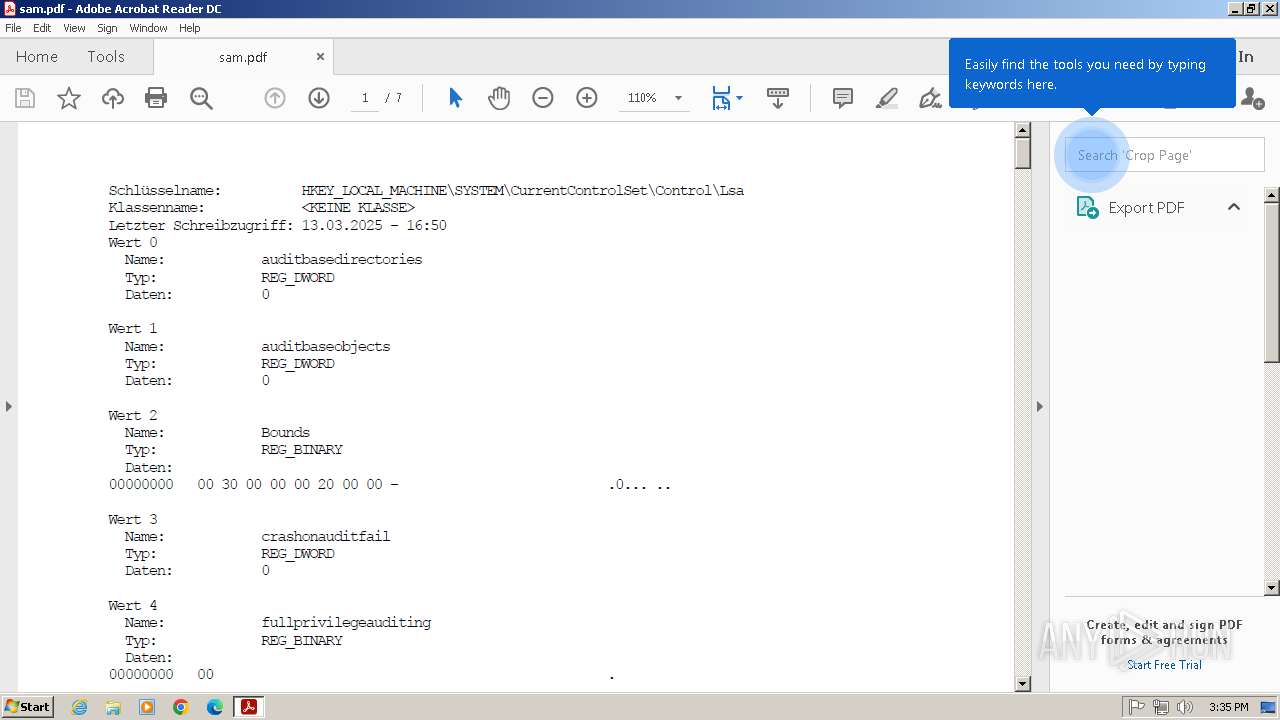Collapse the right tools pane arrow
1280x720 pixels.
[1039, 406]
